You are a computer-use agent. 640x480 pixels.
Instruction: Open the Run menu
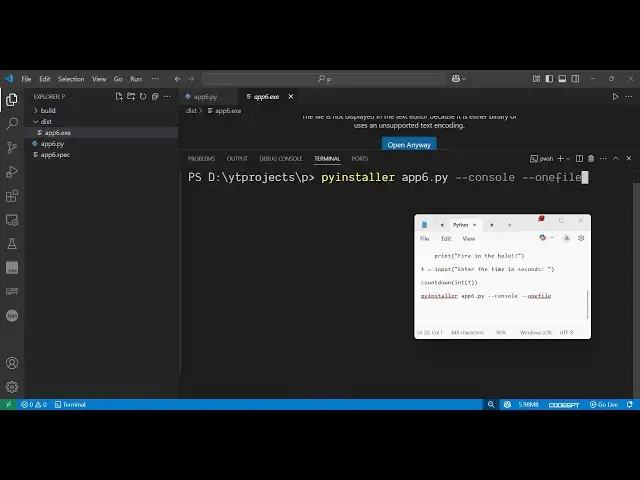pyautogui.click(x=136, y=79)
